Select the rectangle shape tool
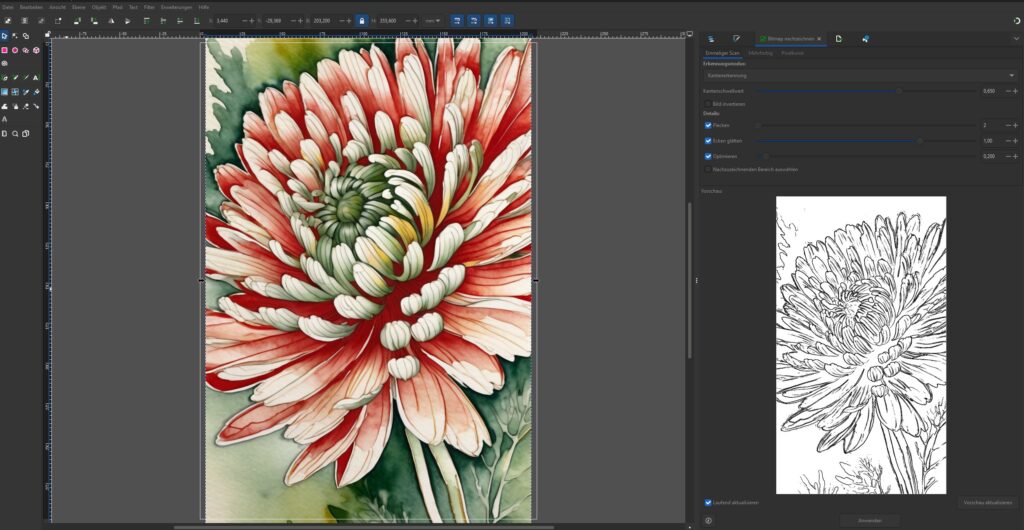 pyautogui.click(x=5, y=50)
